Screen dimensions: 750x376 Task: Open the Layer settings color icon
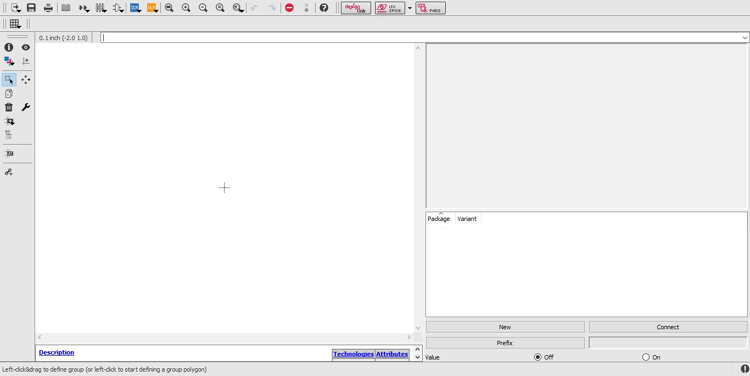coord(9,61)
